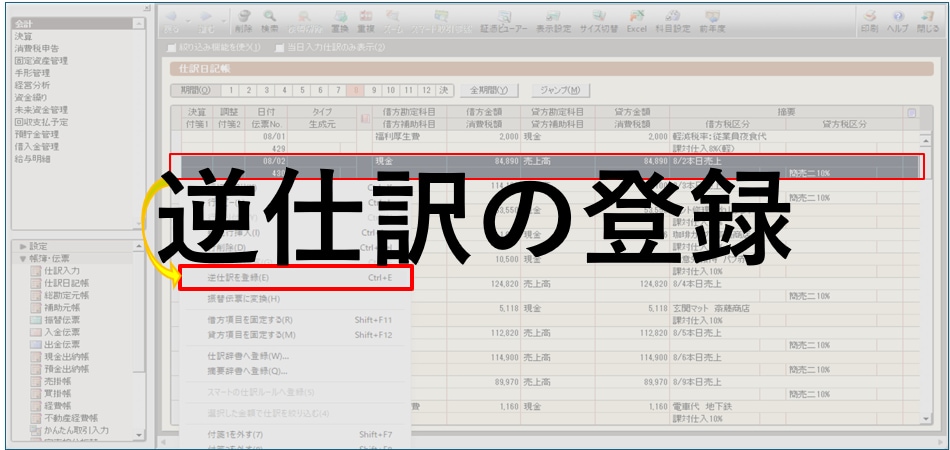Enable 絞り込み機能を使う checkbox
Viewport: 950px width, 450px height.
coord(172,47)
